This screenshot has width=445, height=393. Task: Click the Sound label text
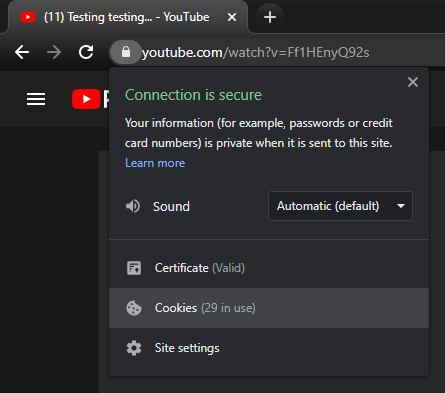point(171,207)
